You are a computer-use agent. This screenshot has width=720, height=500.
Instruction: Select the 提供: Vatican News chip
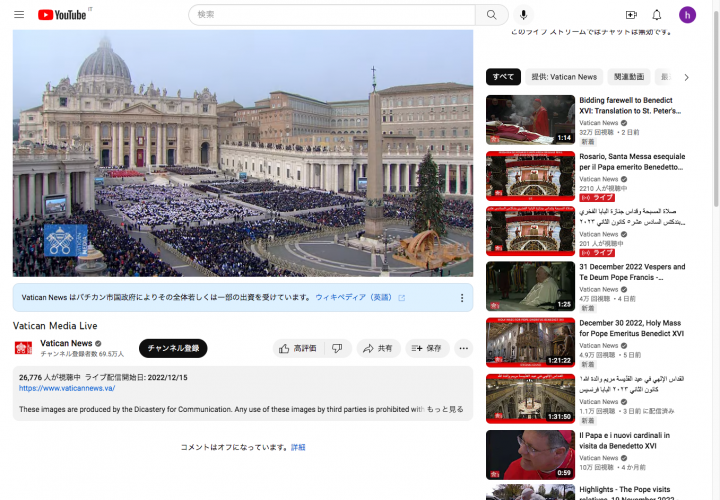(564, 77)
